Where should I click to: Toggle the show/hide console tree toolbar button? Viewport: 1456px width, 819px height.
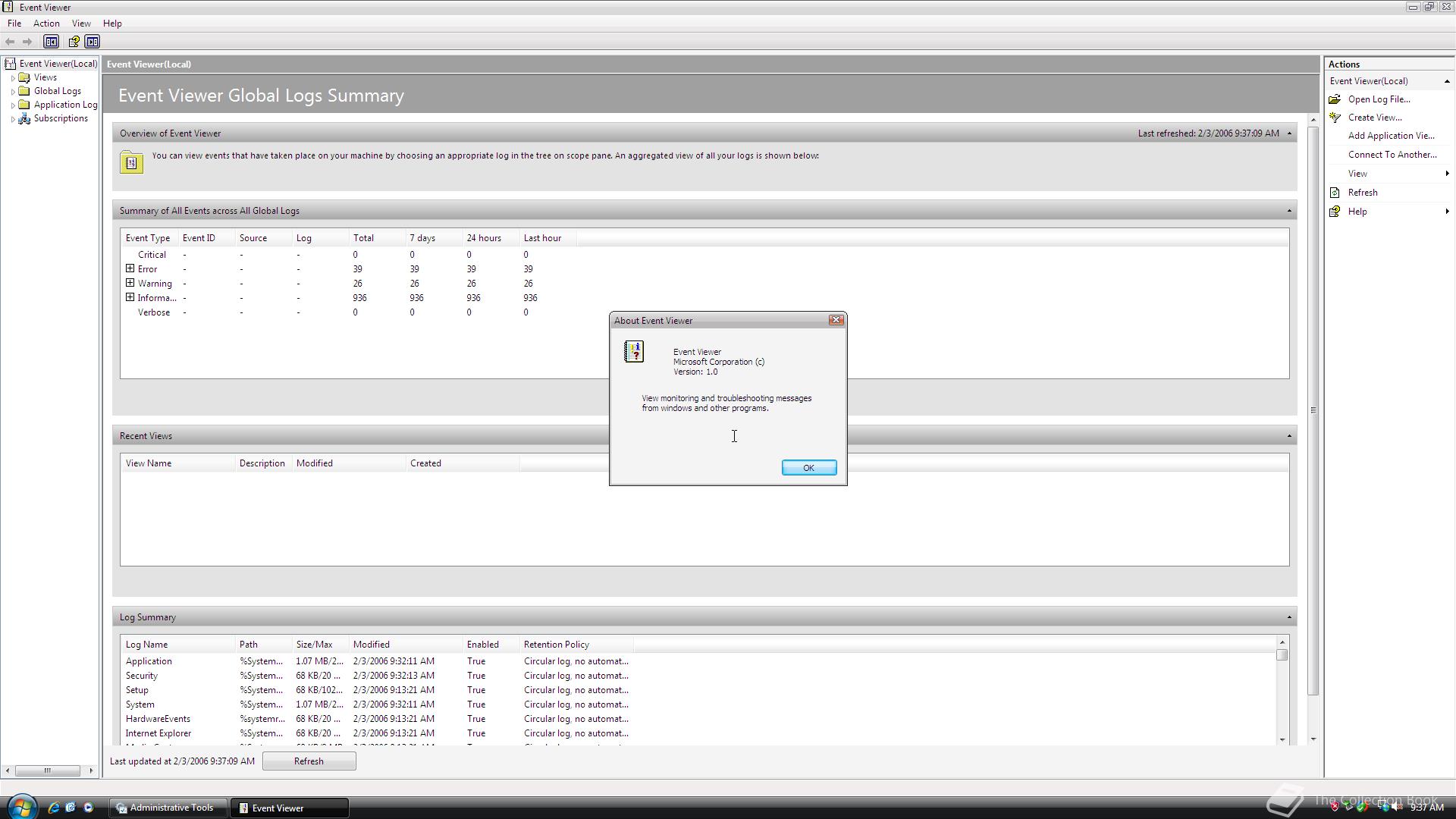[x=51, y=42]
